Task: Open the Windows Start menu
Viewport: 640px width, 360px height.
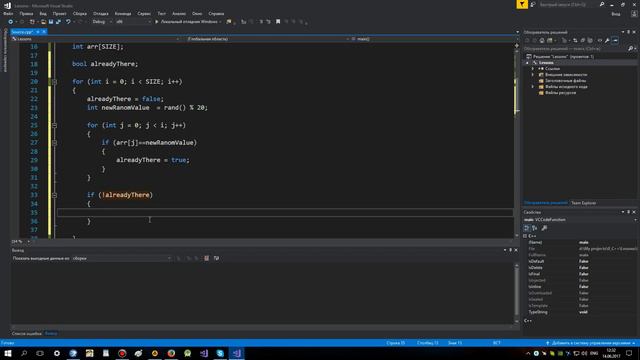Action: (8, 353)
